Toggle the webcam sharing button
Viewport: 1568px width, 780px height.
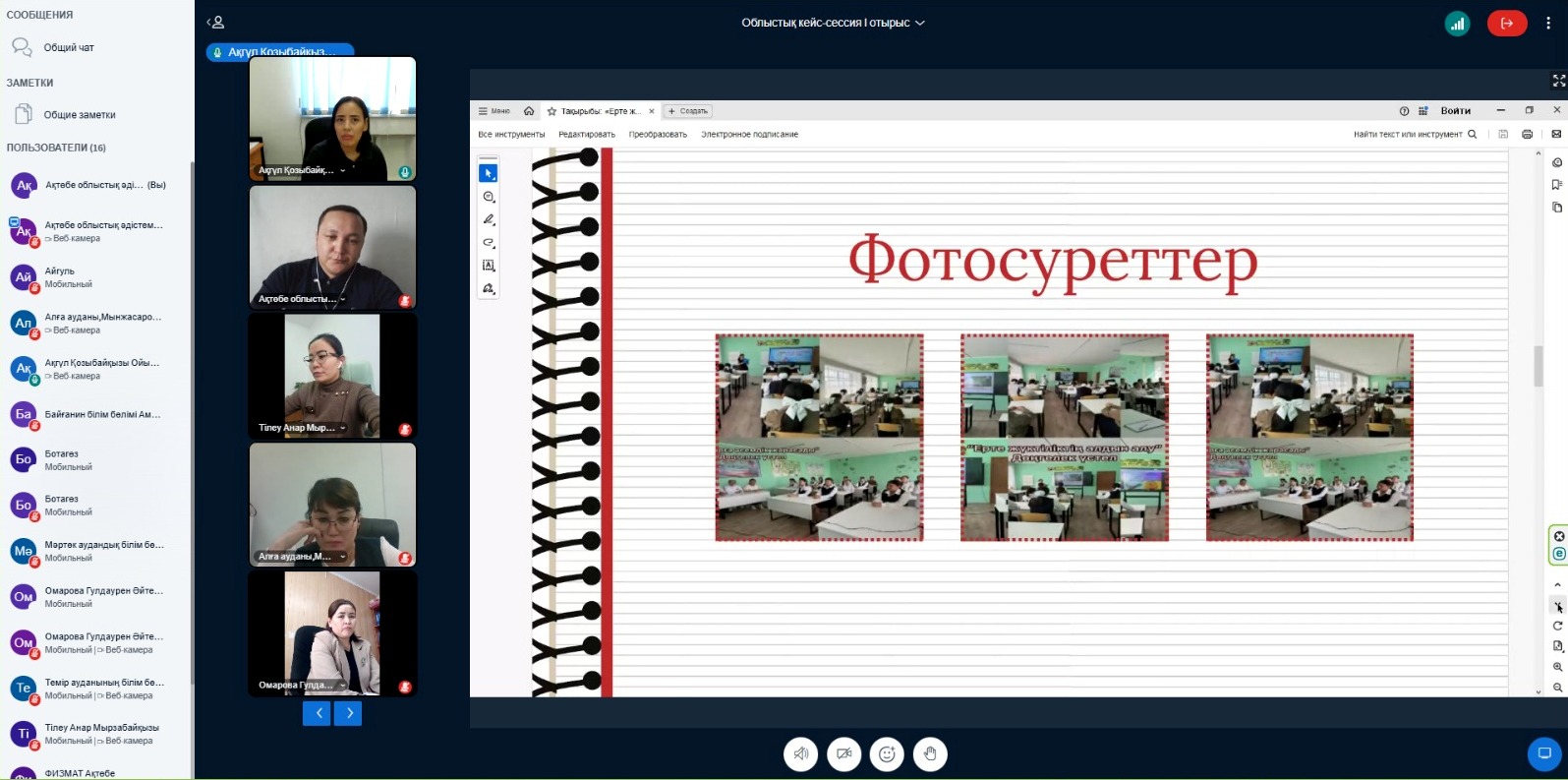point(844,754)
